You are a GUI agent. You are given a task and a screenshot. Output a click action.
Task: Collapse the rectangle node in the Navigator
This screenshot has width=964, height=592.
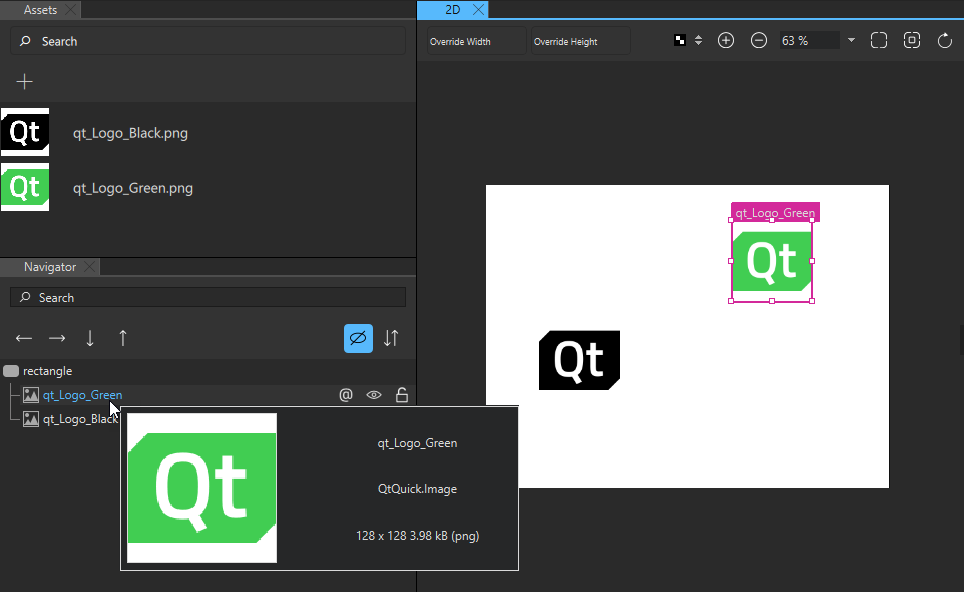(x=10, y=370)
